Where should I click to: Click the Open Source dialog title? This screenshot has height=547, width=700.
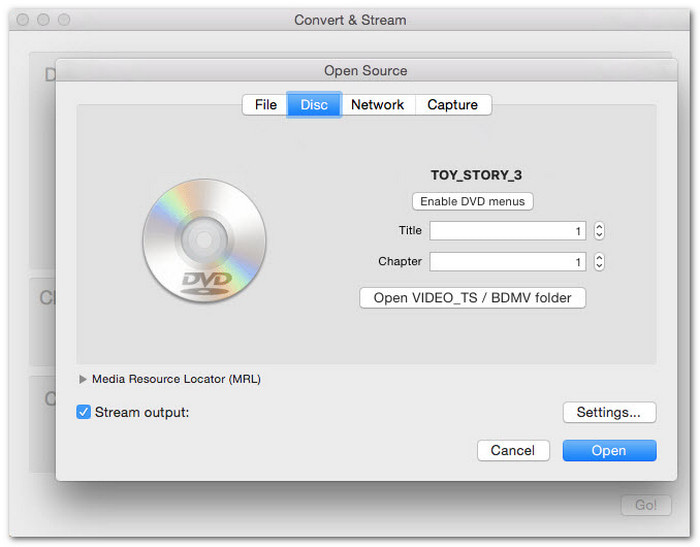(x=366, y=71)
